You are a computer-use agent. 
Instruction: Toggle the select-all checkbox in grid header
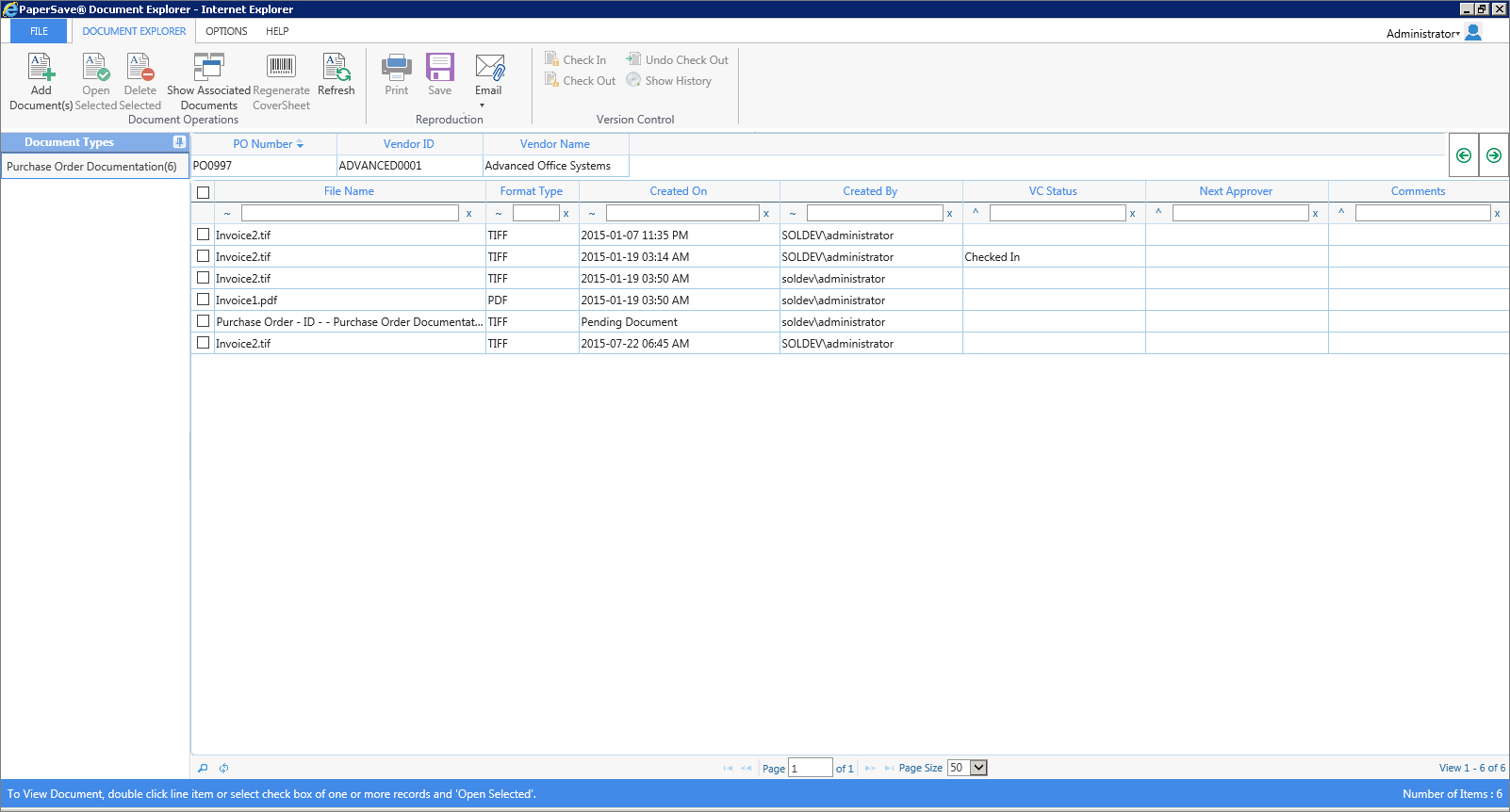[203, 192]
